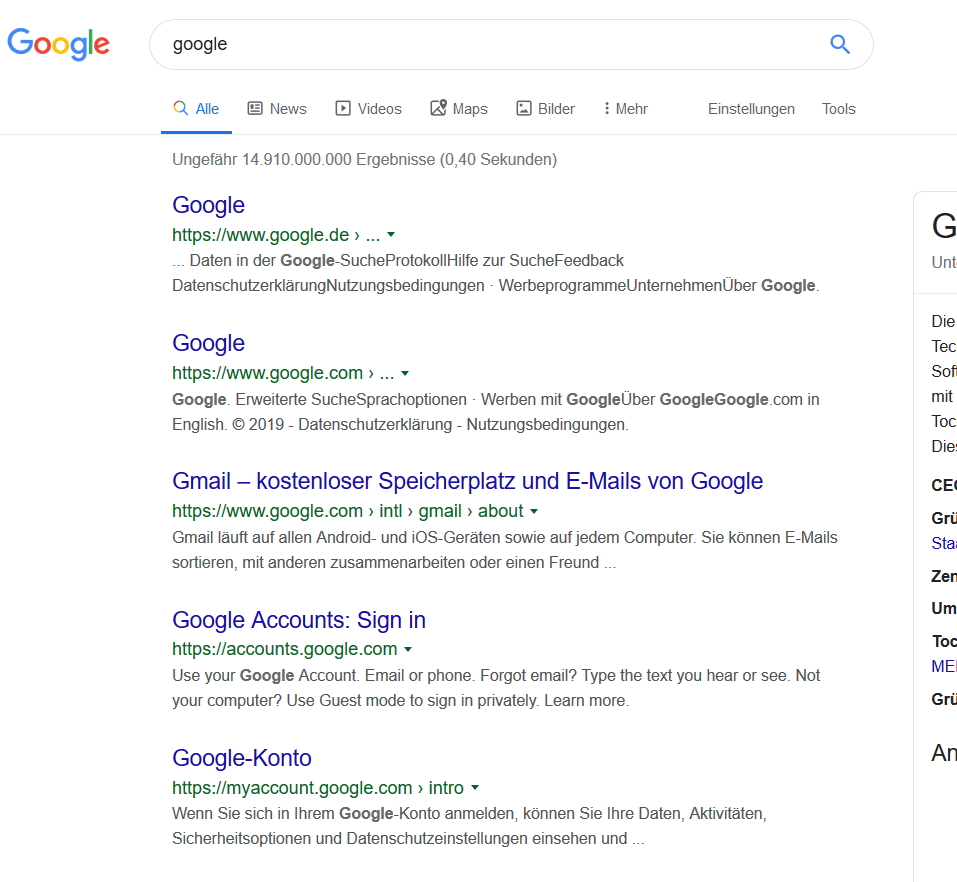Click the Videos tab play icon
This screenshot has height=882, width=957.
pos(343,109)
